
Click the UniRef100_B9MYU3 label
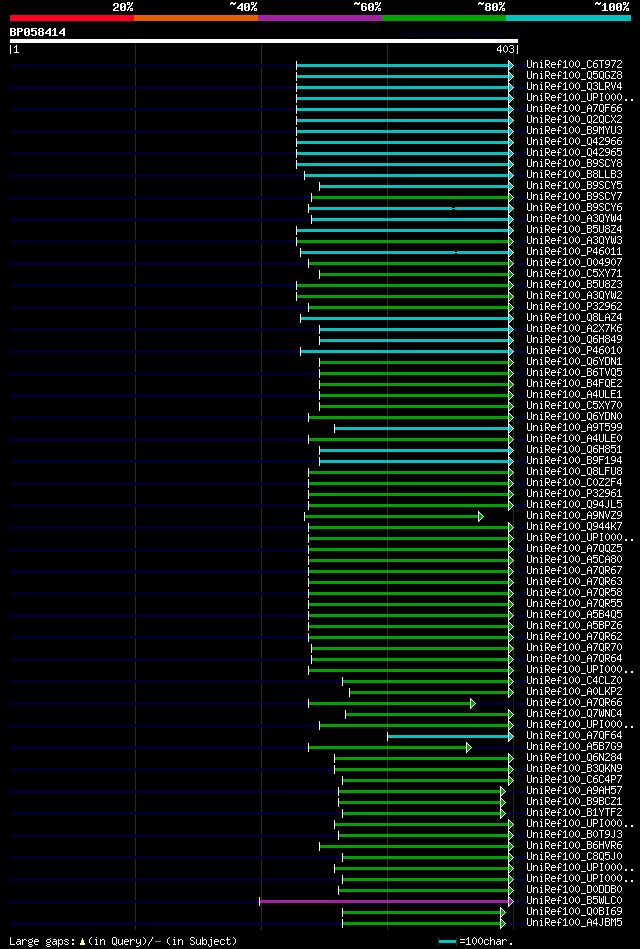click(574, 131)
